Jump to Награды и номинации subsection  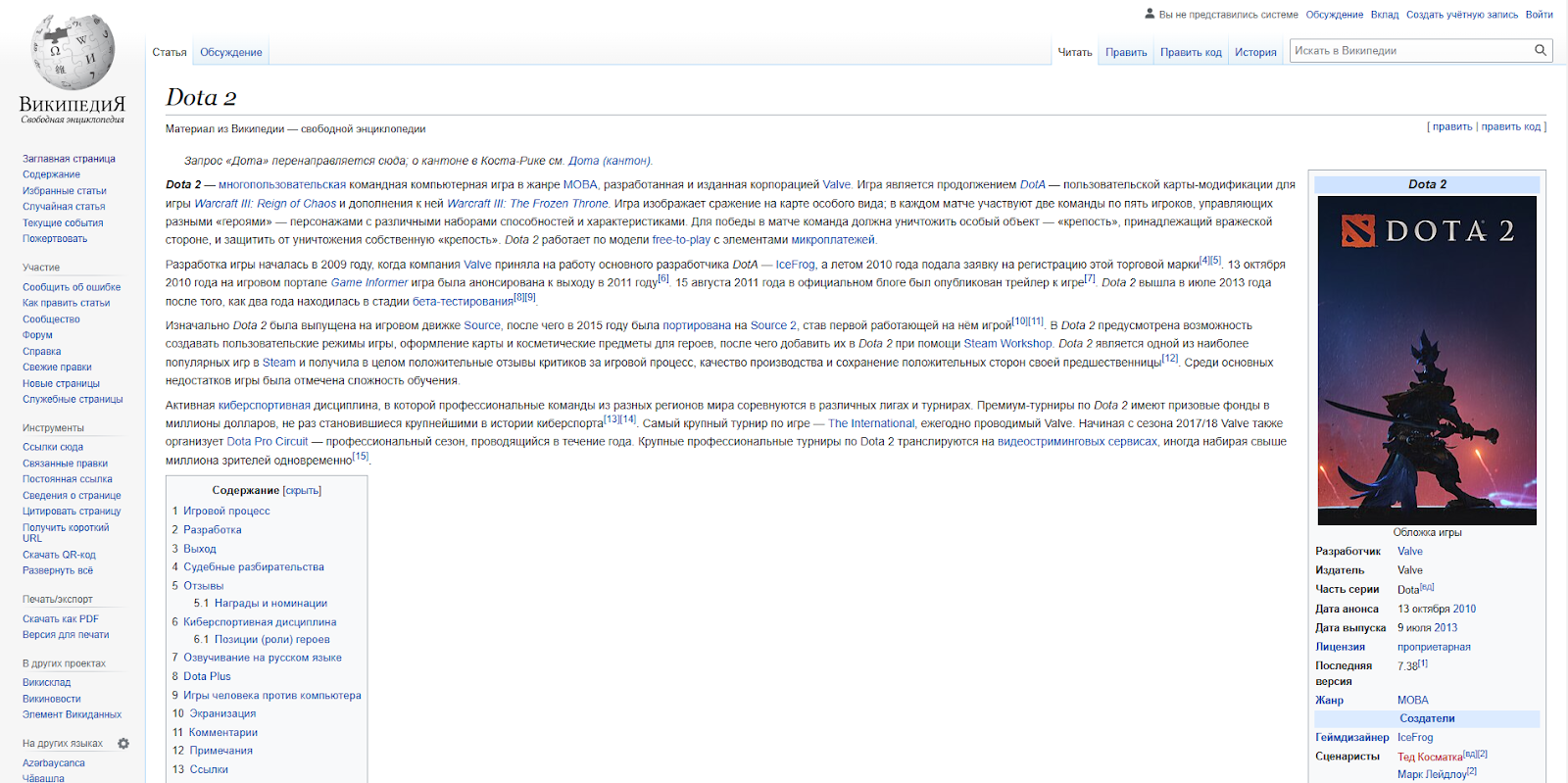pyautogui.click(x=270, y=604)
